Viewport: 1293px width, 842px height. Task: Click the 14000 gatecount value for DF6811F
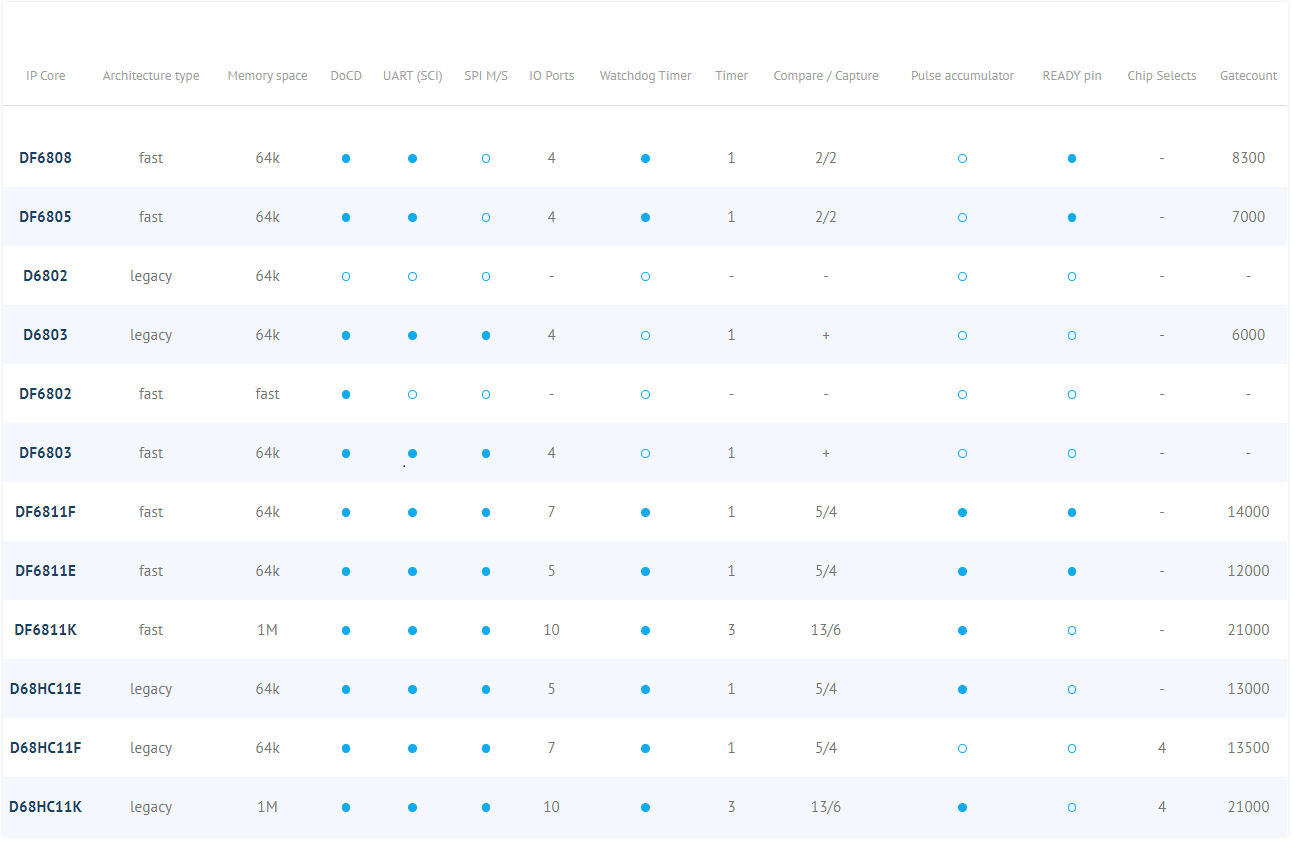pyautogui.click(x=1248, y=512)
